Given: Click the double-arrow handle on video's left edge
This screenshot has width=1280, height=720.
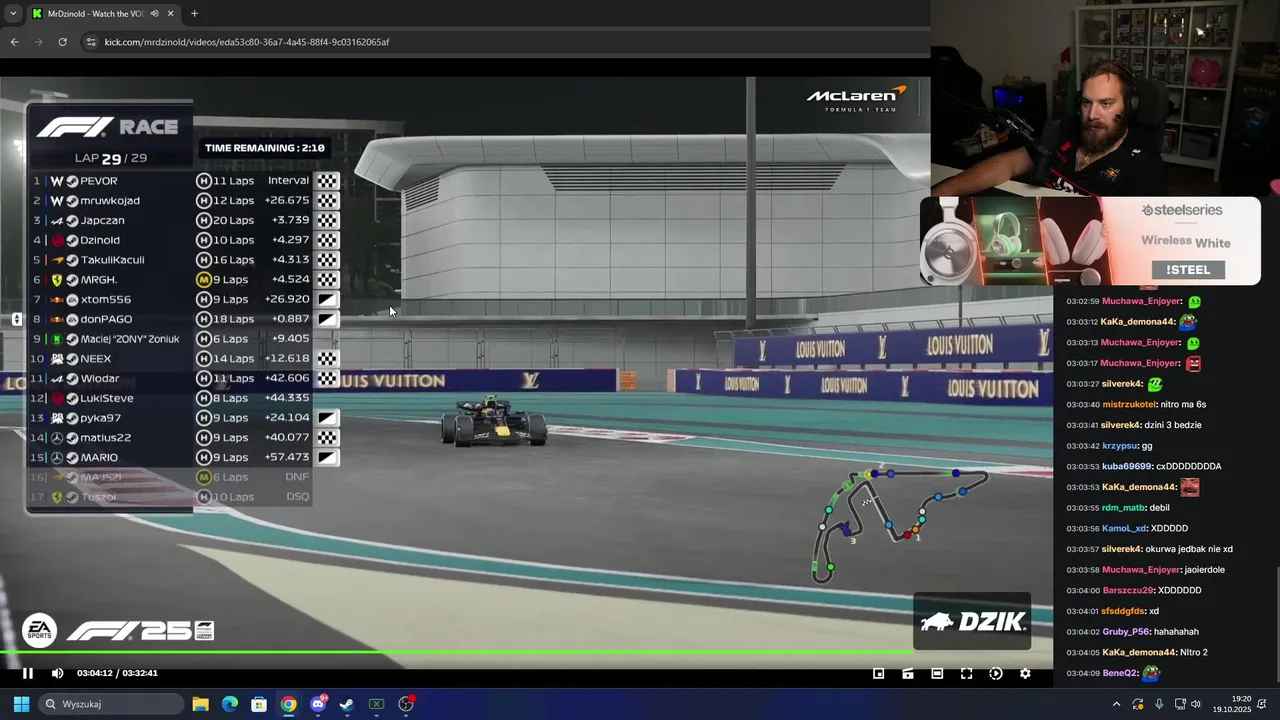Looking at the screenshot, I should point(17,319).
